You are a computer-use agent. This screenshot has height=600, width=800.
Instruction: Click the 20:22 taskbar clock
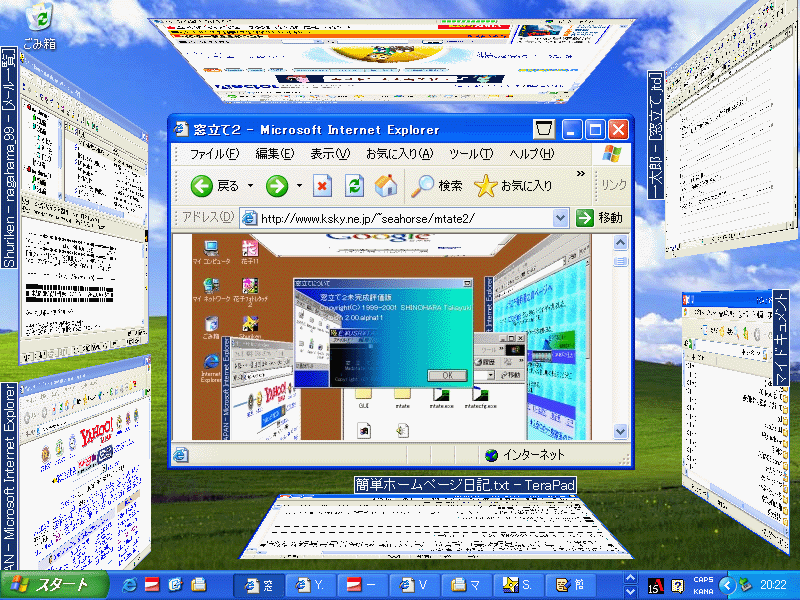(773, 585)
